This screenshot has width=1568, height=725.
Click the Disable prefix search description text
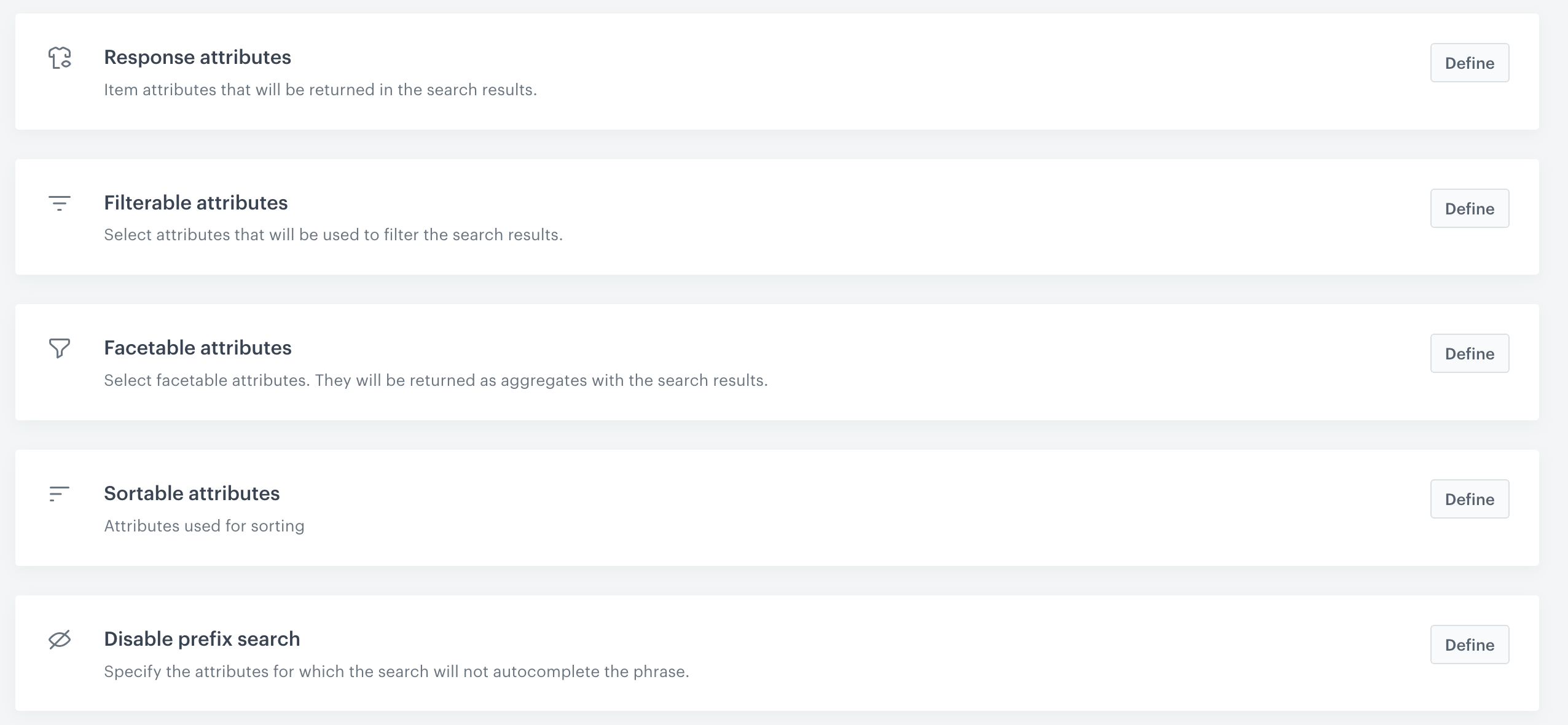(x=397, y=672)
